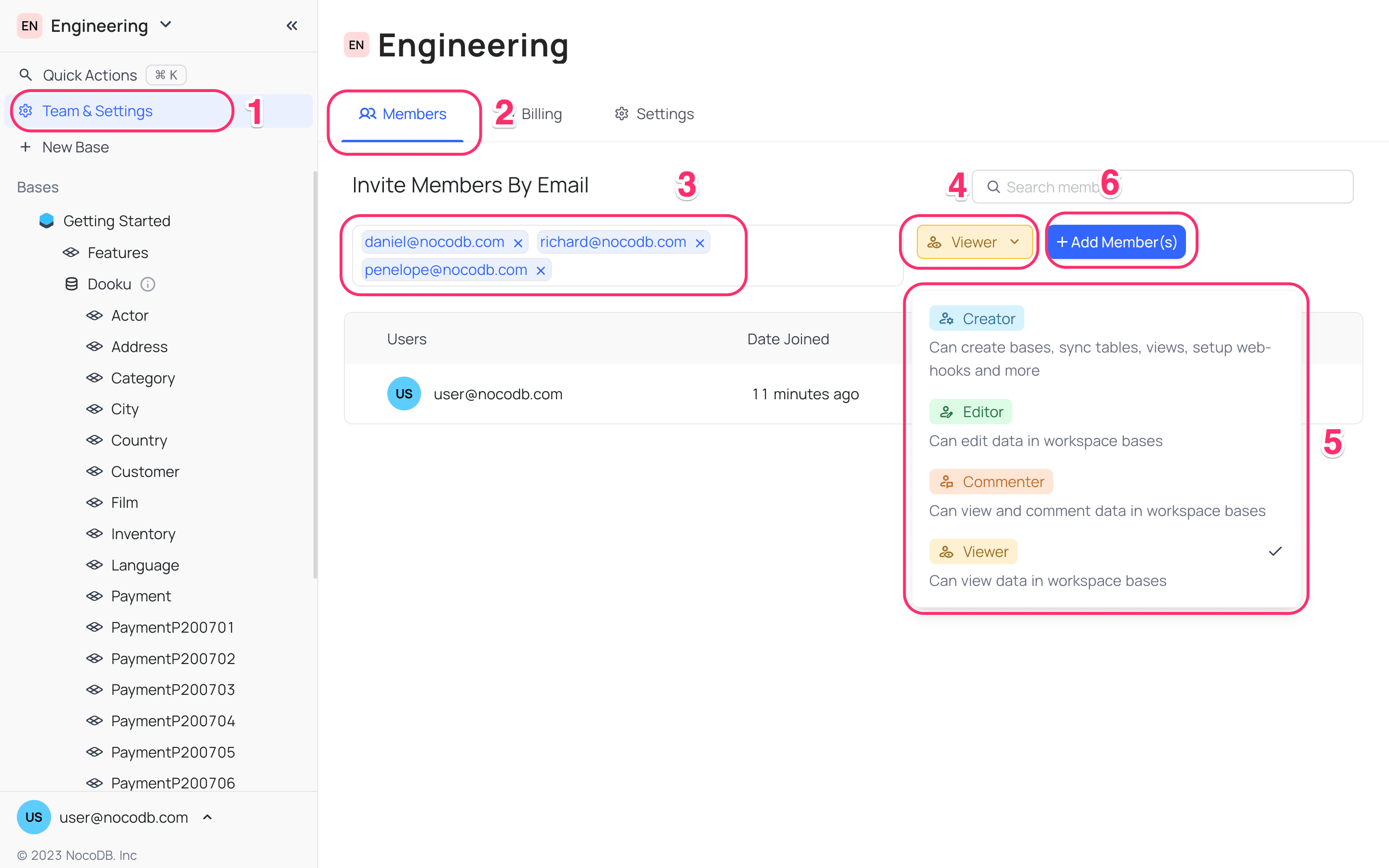Click the Getting Started base cube icon
The image size is (1389, 868).
[x=46, y=221]
